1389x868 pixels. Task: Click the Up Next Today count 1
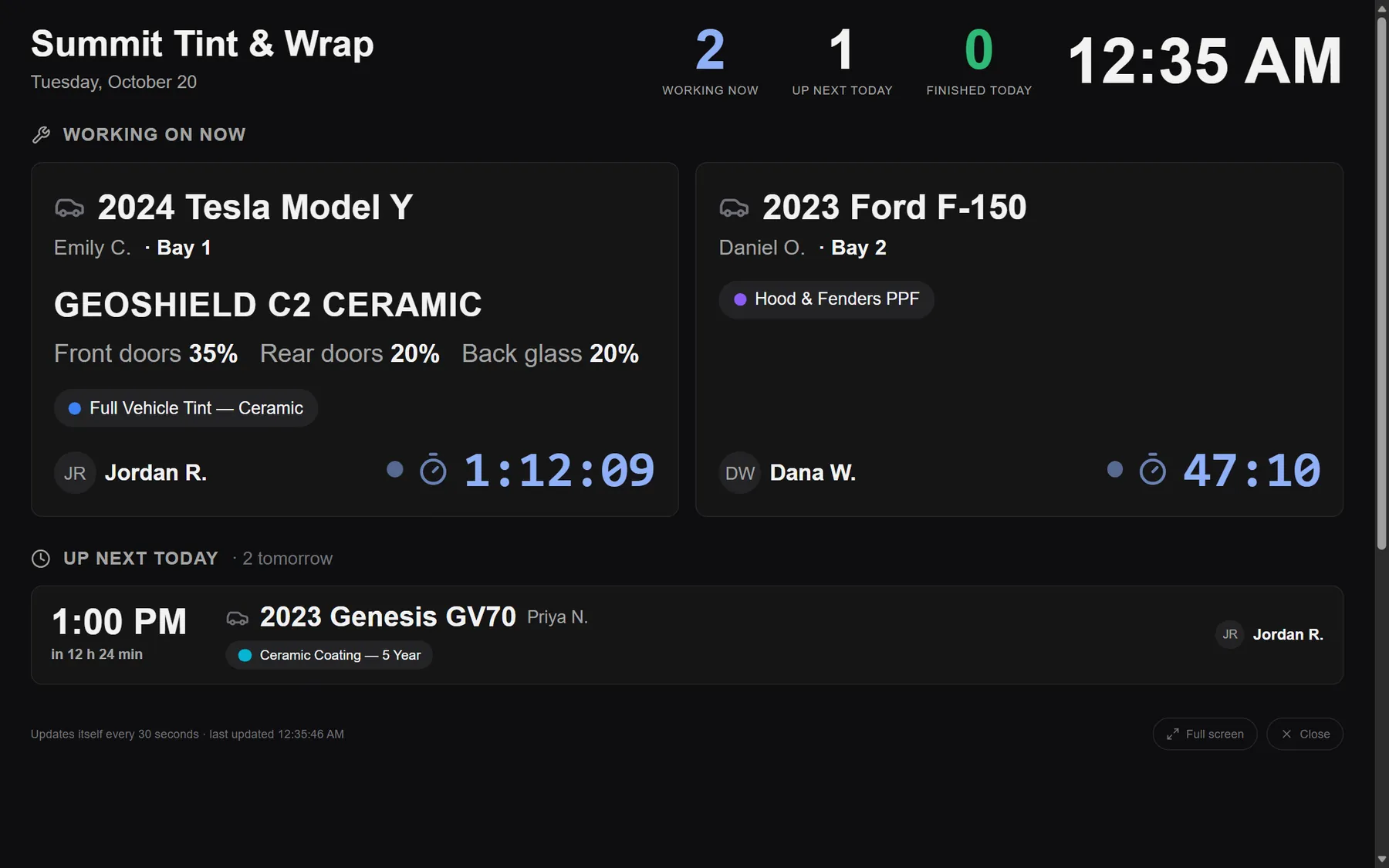pos(842,50)
